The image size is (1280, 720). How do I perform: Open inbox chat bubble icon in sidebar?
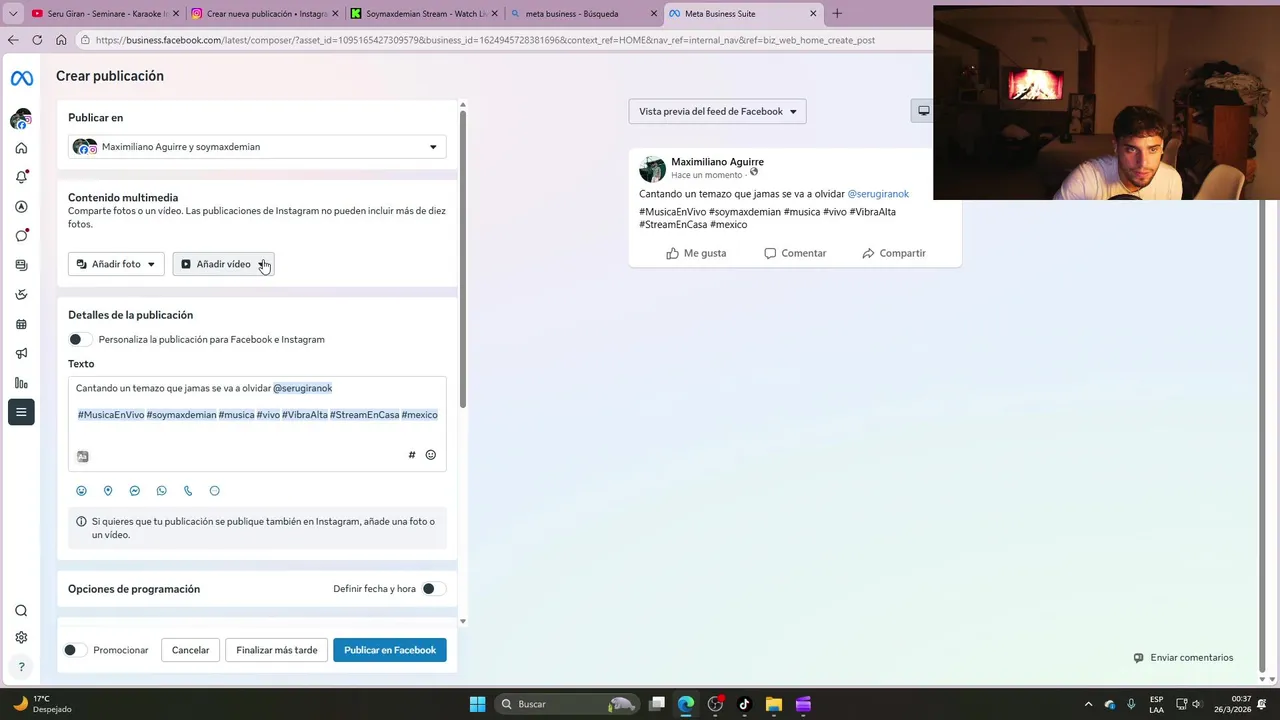coord(21,236)
